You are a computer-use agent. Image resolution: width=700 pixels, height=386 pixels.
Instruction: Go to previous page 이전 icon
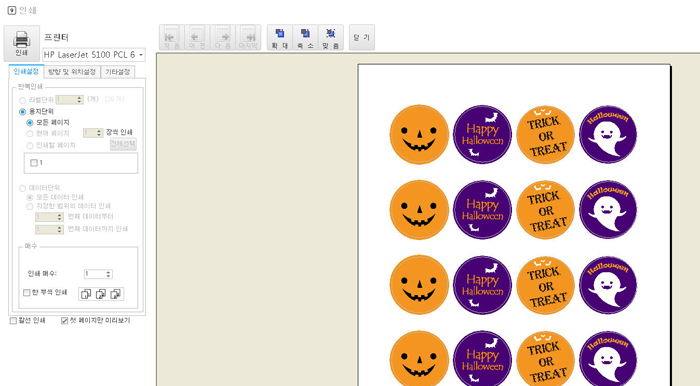pyautogui.click(x=197, y=37)
